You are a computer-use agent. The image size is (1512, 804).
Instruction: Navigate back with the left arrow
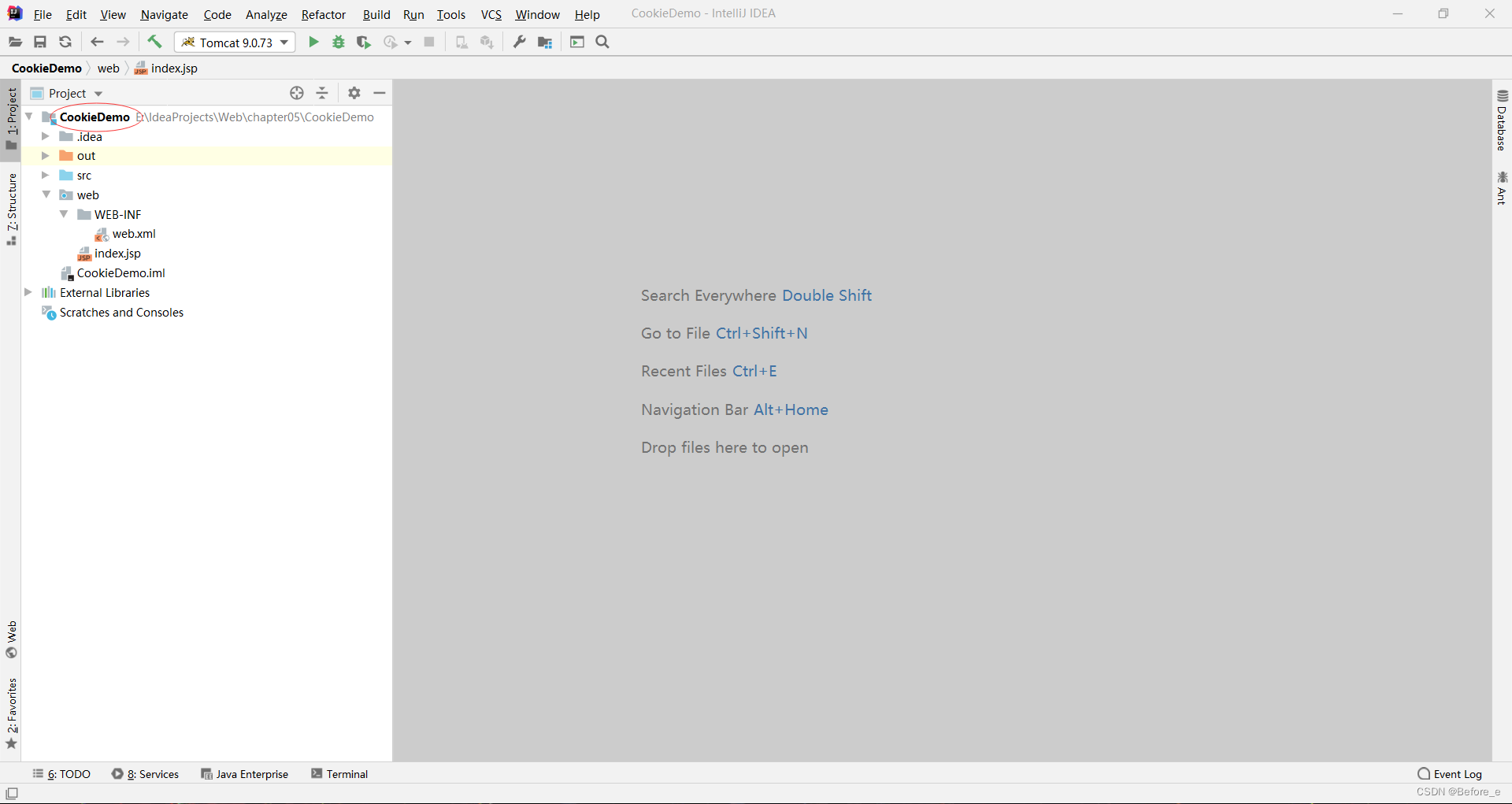pyautogui.click(x=97, y=43)
